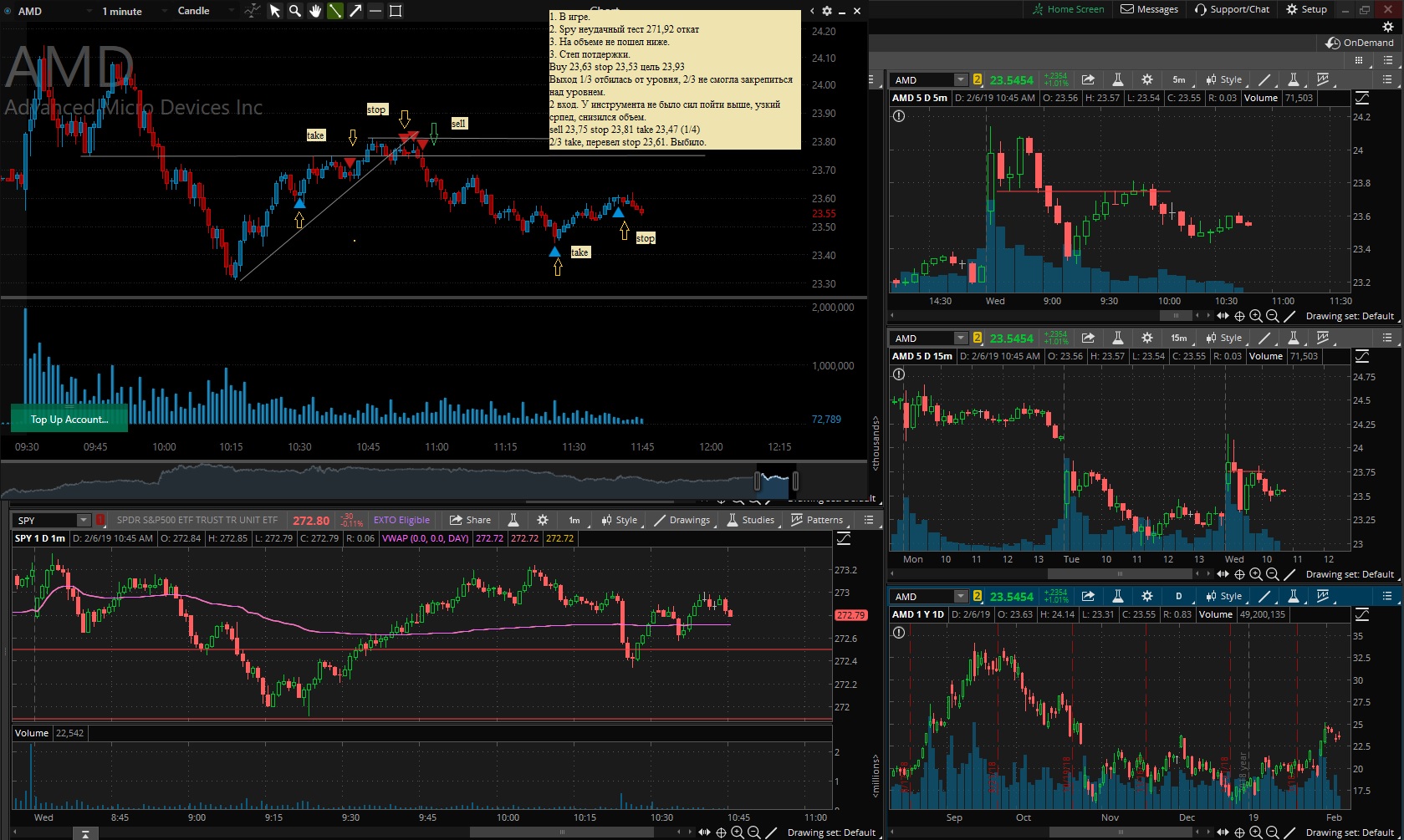1404x840 pixels.
Task: Click the OnDemand button
Action: [x=1361, y=43]
